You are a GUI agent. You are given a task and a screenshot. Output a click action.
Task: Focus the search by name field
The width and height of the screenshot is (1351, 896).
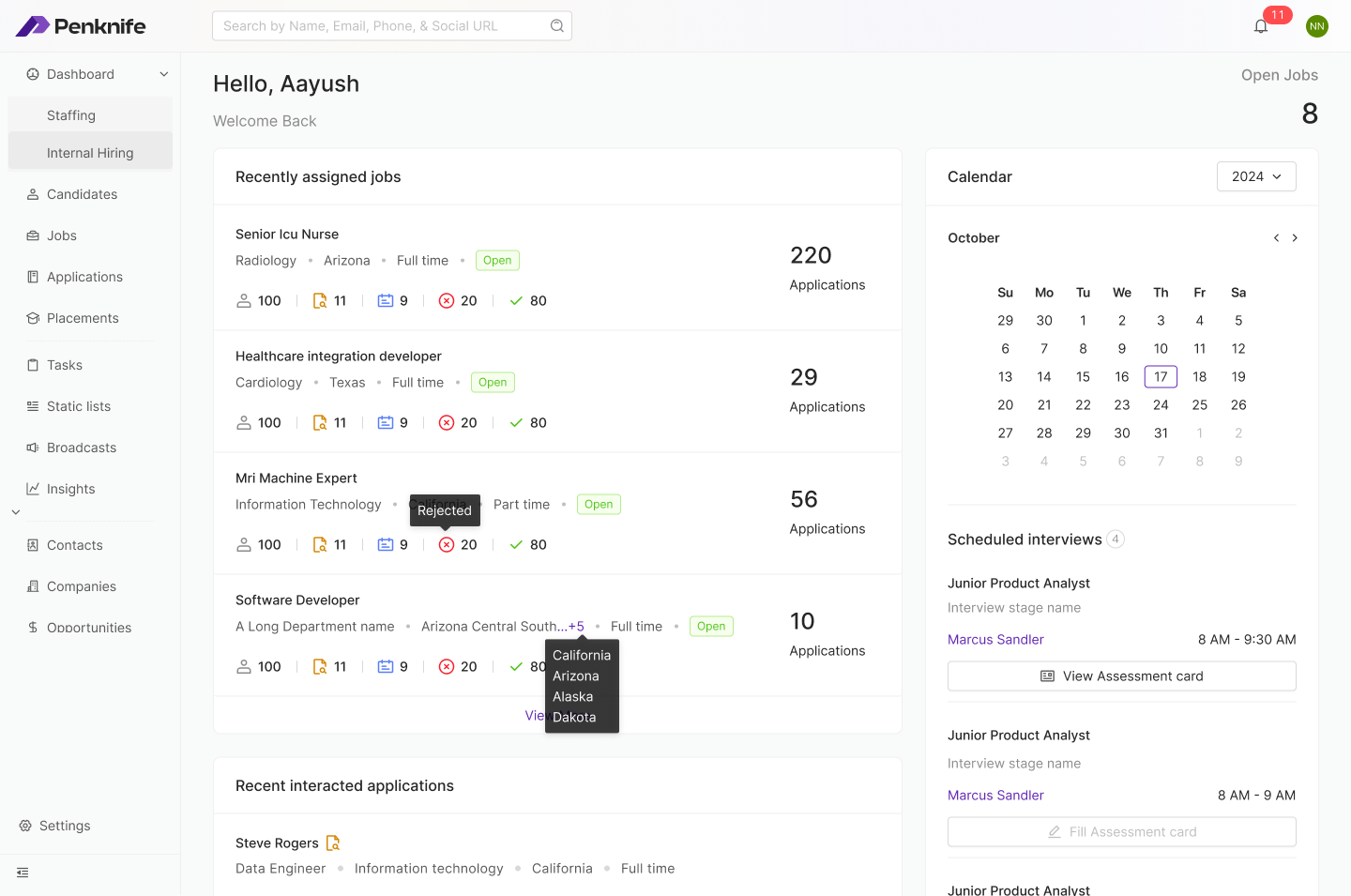tap(392, 26)
